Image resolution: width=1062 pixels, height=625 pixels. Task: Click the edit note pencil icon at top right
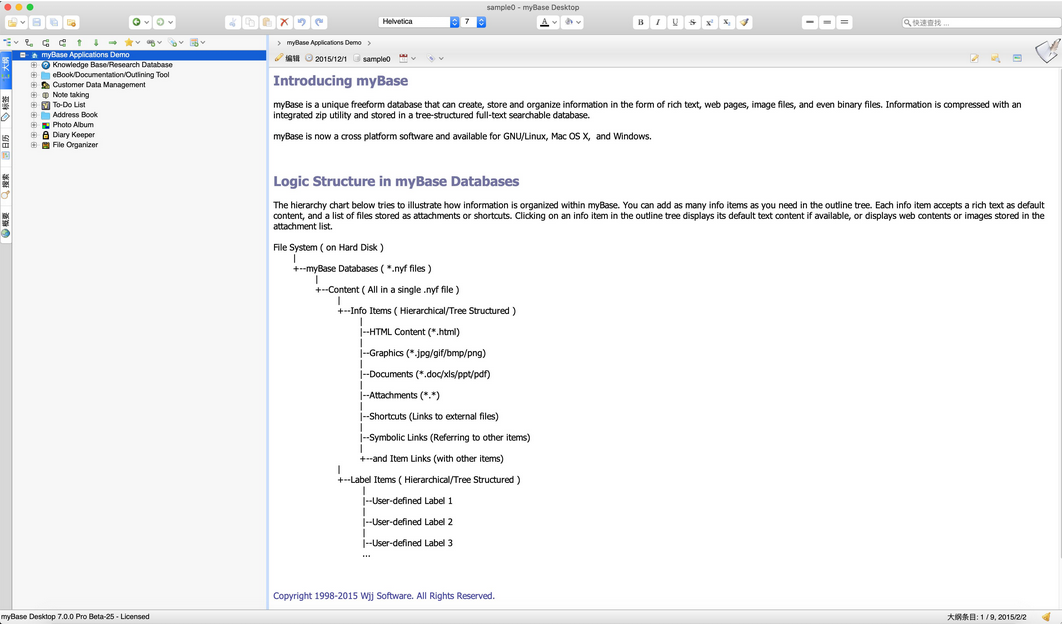coord(974,59)
